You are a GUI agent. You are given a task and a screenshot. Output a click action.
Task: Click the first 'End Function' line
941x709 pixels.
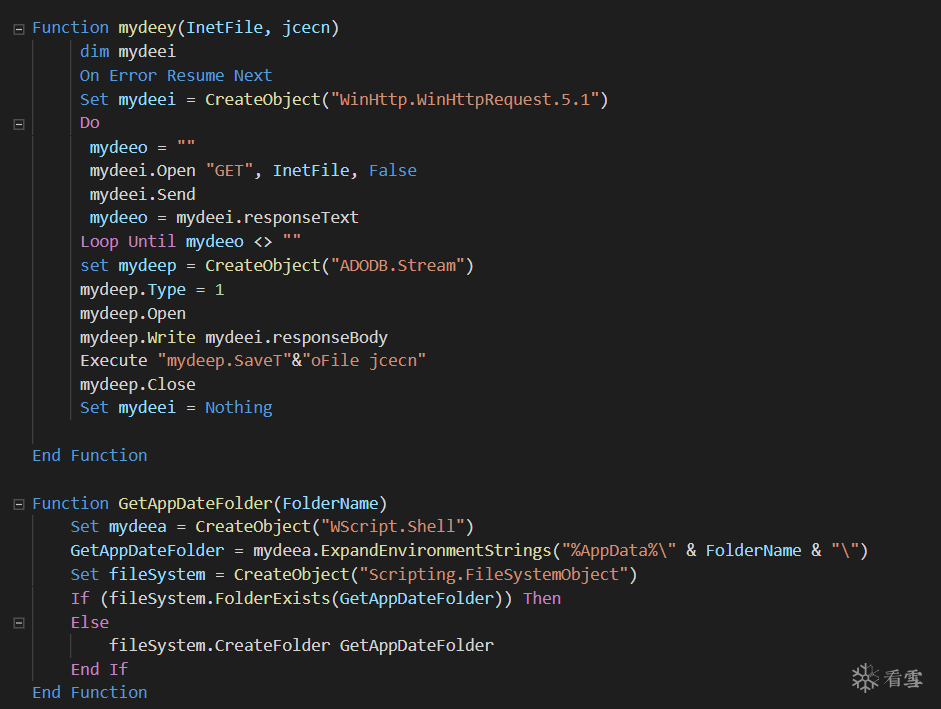tap(89, 456)
